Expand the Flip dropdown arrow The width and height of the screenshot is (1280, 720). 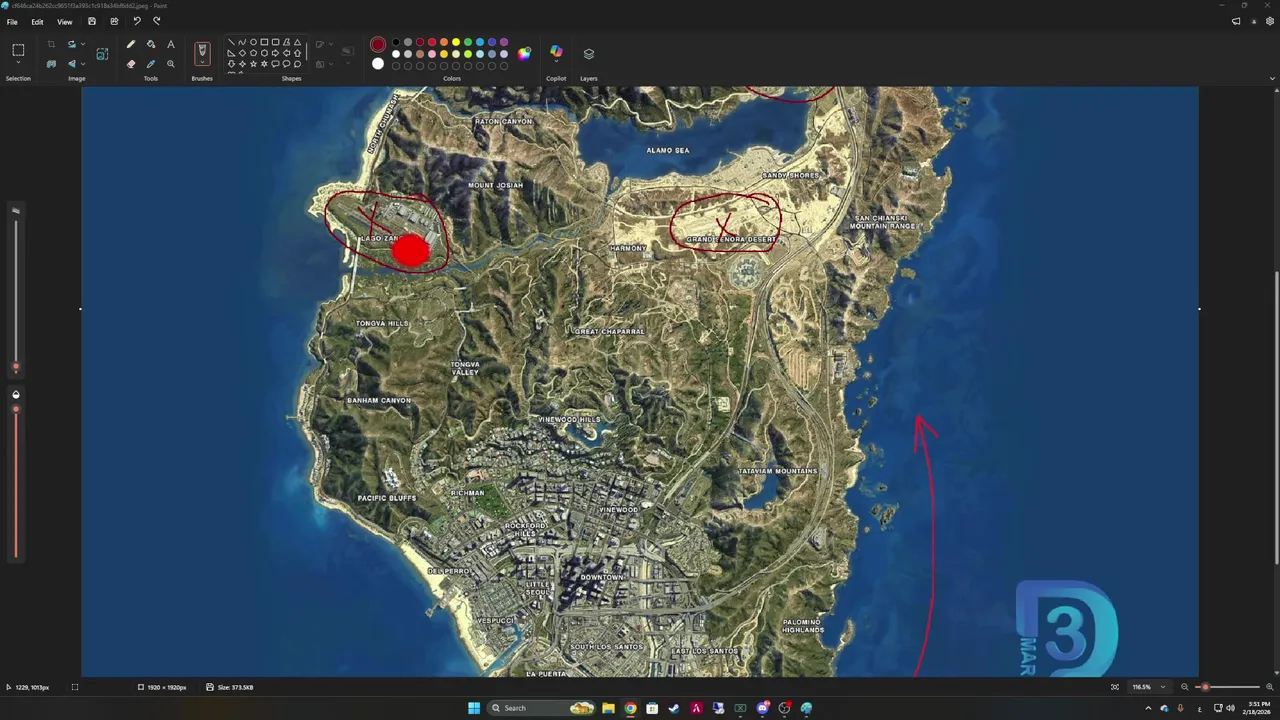[x=82, y=64]
